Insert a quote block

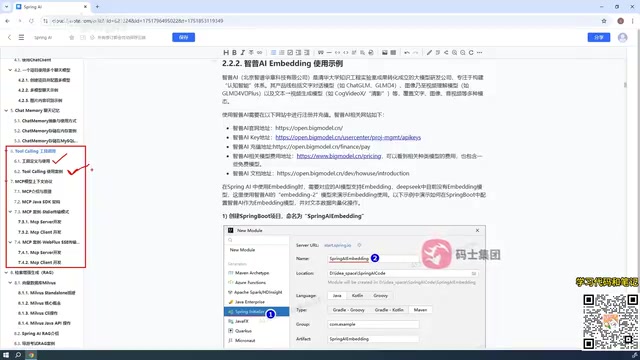click(x=321, y=53)
